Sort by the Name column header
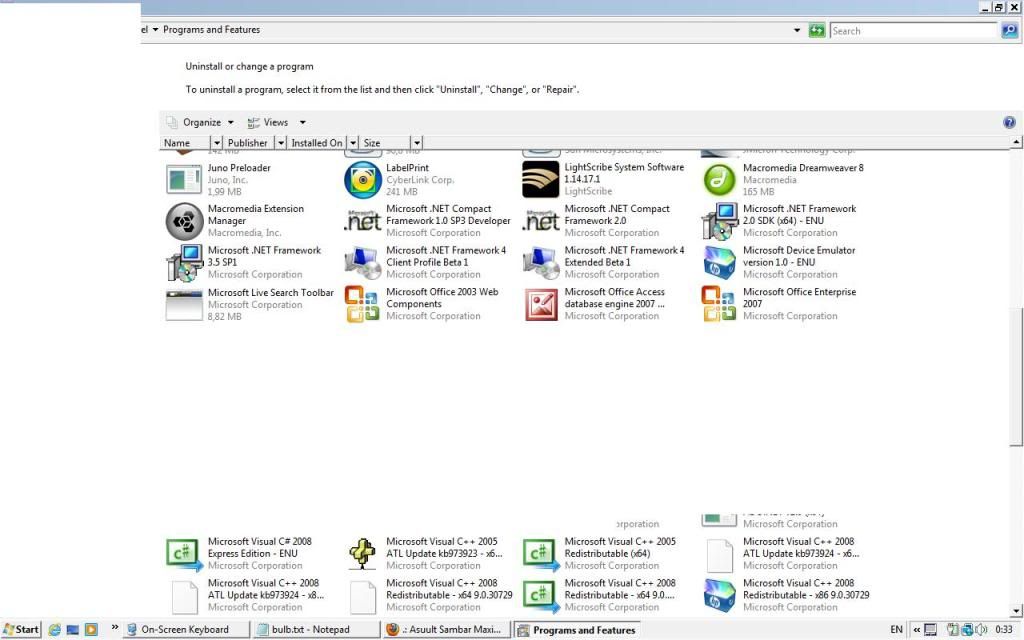Viewport: 1024px width, 640px height. pyautogui.click(x=185, y=143)
